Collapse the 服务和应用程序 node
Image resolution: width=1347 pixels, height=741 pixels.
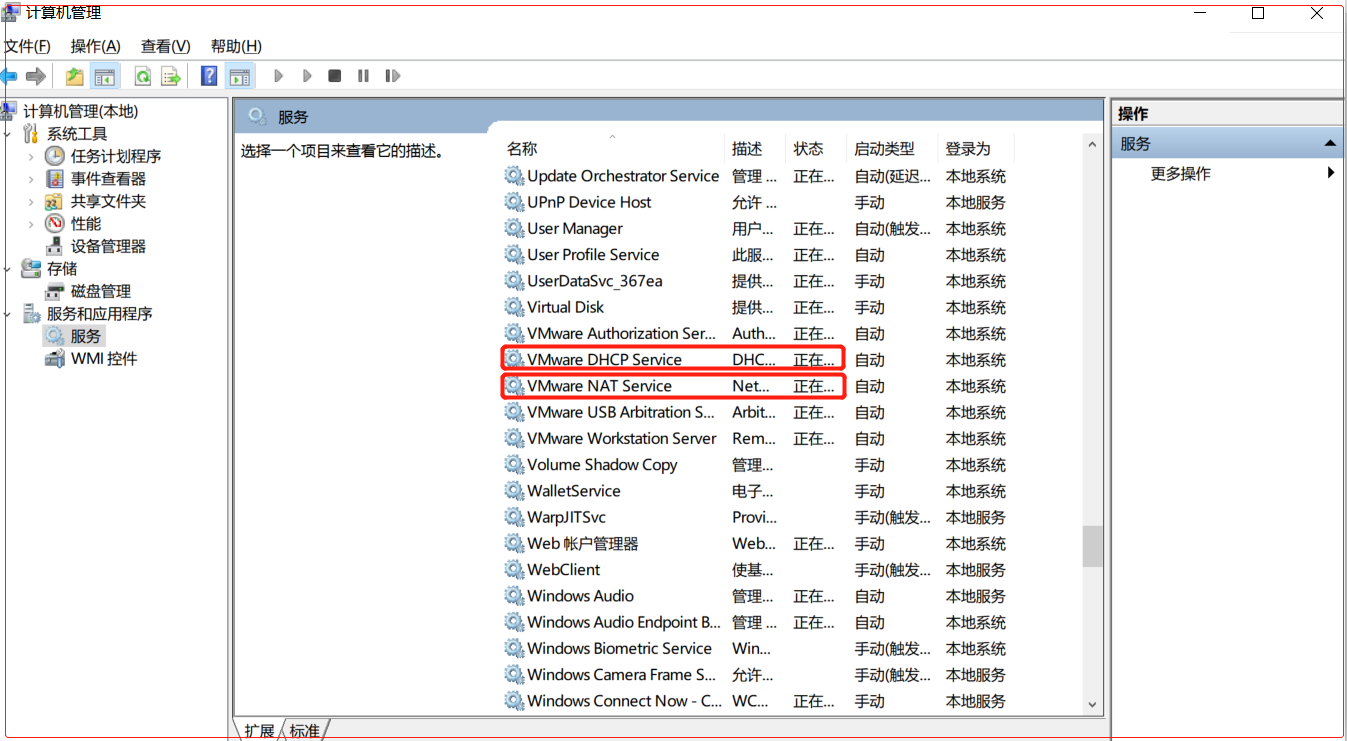tap(8, 314)
